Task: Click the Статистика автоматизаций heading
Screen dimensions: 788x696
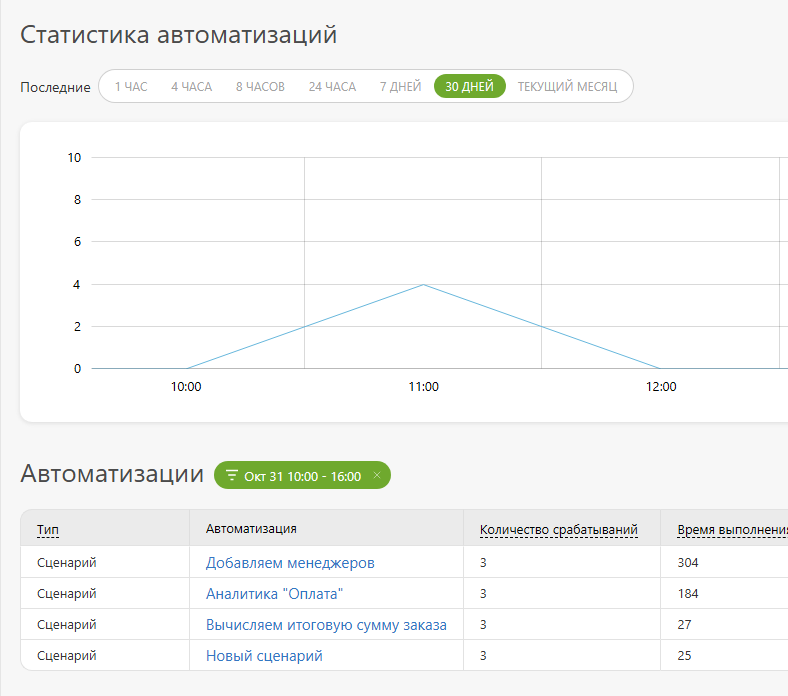Action: point(178,35)
